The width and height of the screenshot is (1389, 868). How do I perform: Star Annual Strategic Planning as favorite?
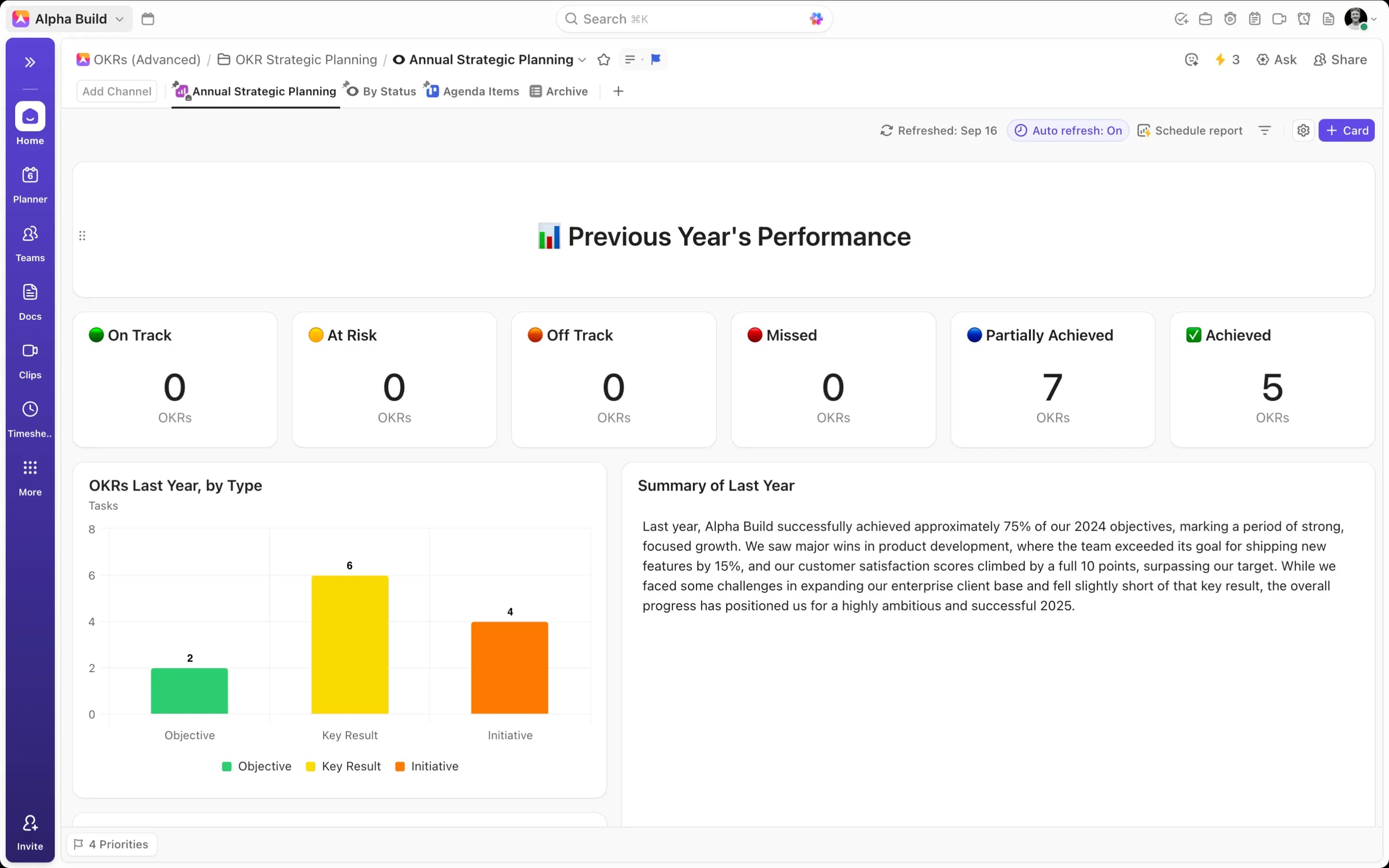(603, 60)
